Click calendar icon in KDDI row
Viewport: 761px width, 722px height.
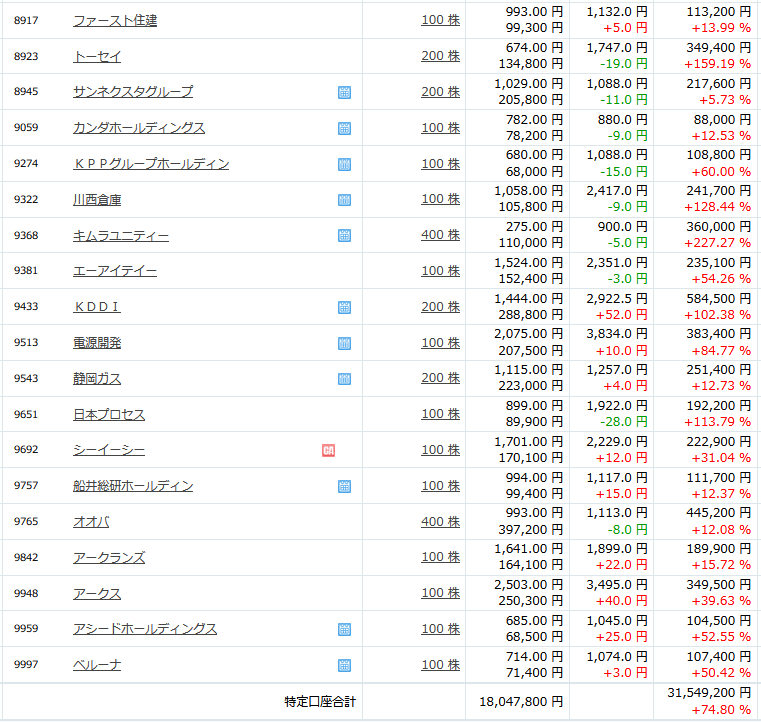344,307
